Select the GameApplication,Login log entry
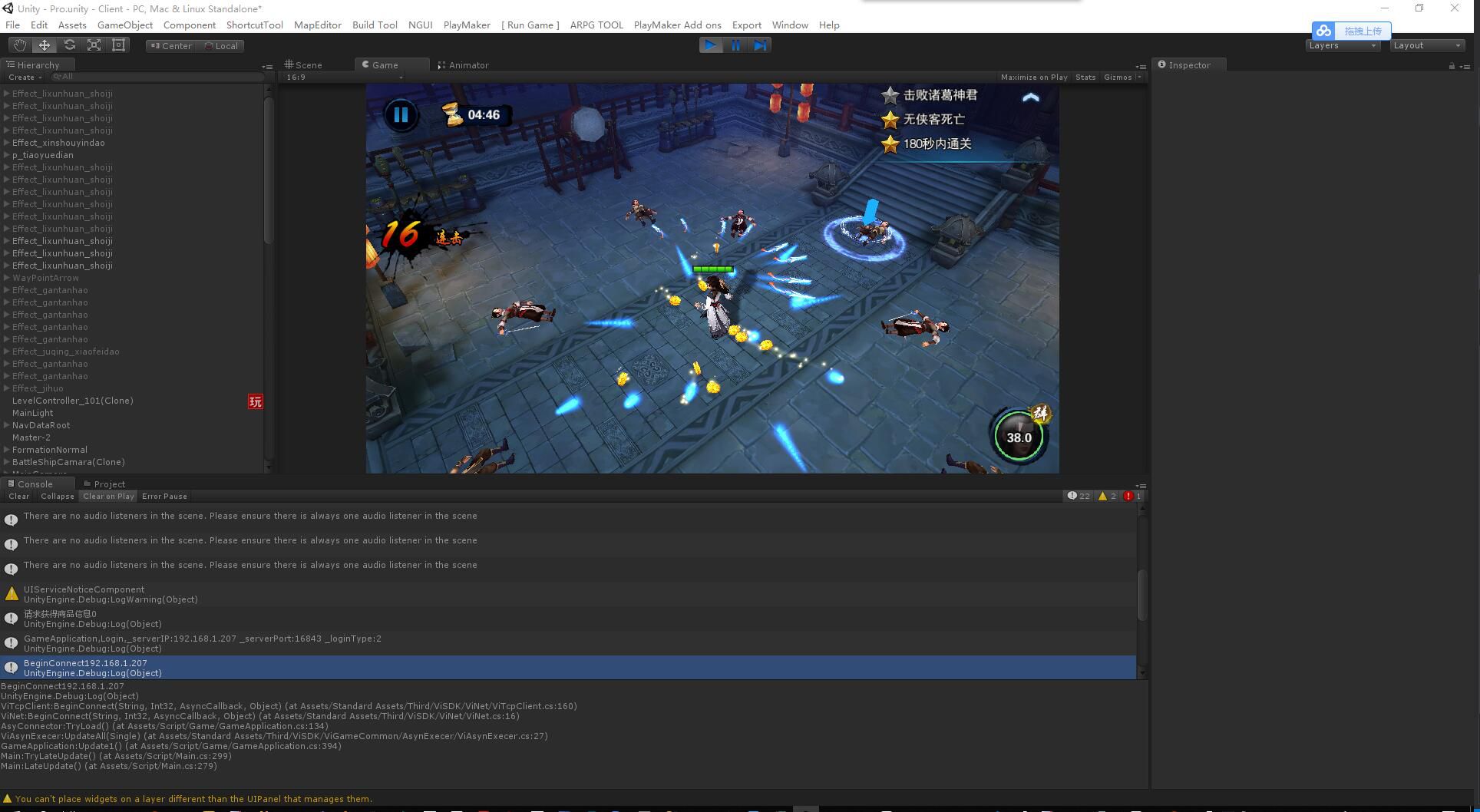Viewport: 1480px width, 812px height. click(x=568, y=643)
